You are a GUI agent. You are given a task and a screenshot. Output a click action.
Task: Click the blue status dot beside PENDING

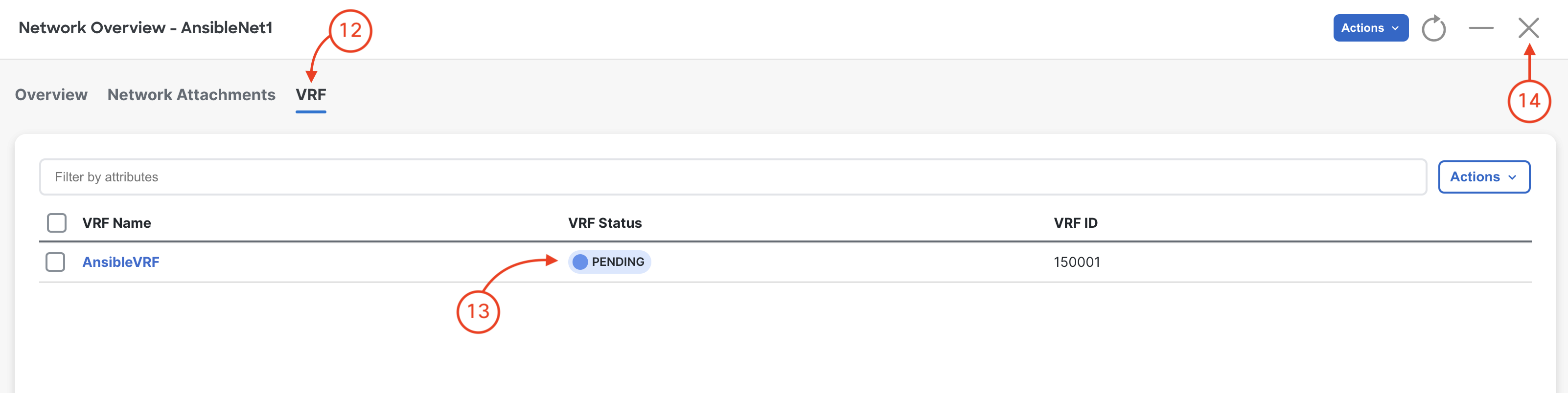[580, 262]
